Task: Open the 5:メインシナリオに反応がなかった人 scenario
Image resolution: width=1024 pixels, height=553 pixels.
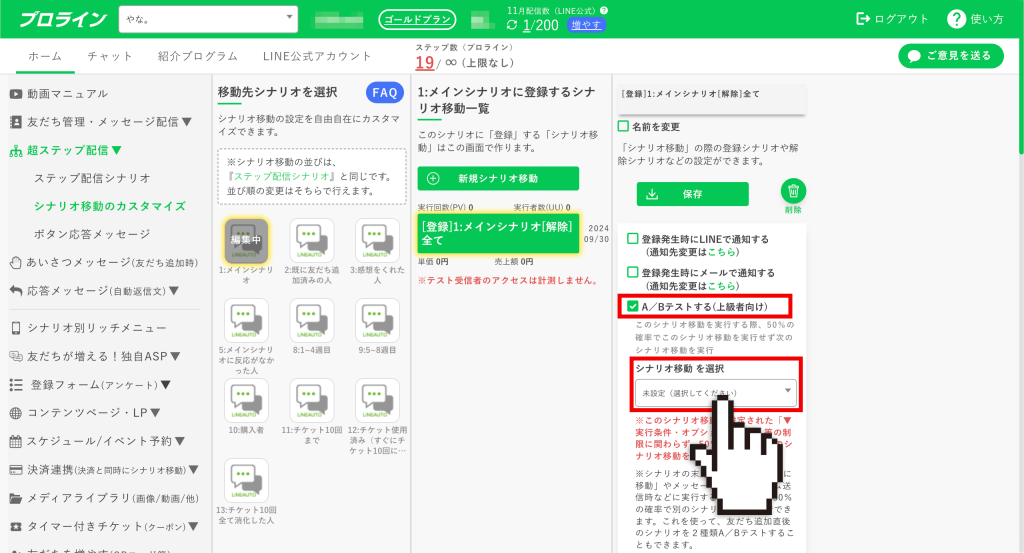Action: pyautogui.click(x=246, y=320)
